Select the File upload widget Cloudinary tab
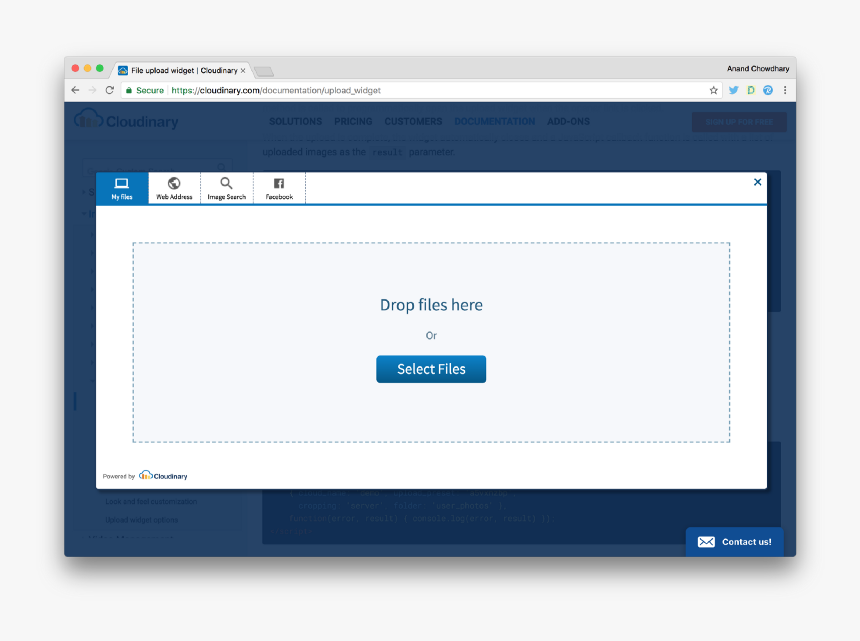860x641 pixels. (181, 70)
